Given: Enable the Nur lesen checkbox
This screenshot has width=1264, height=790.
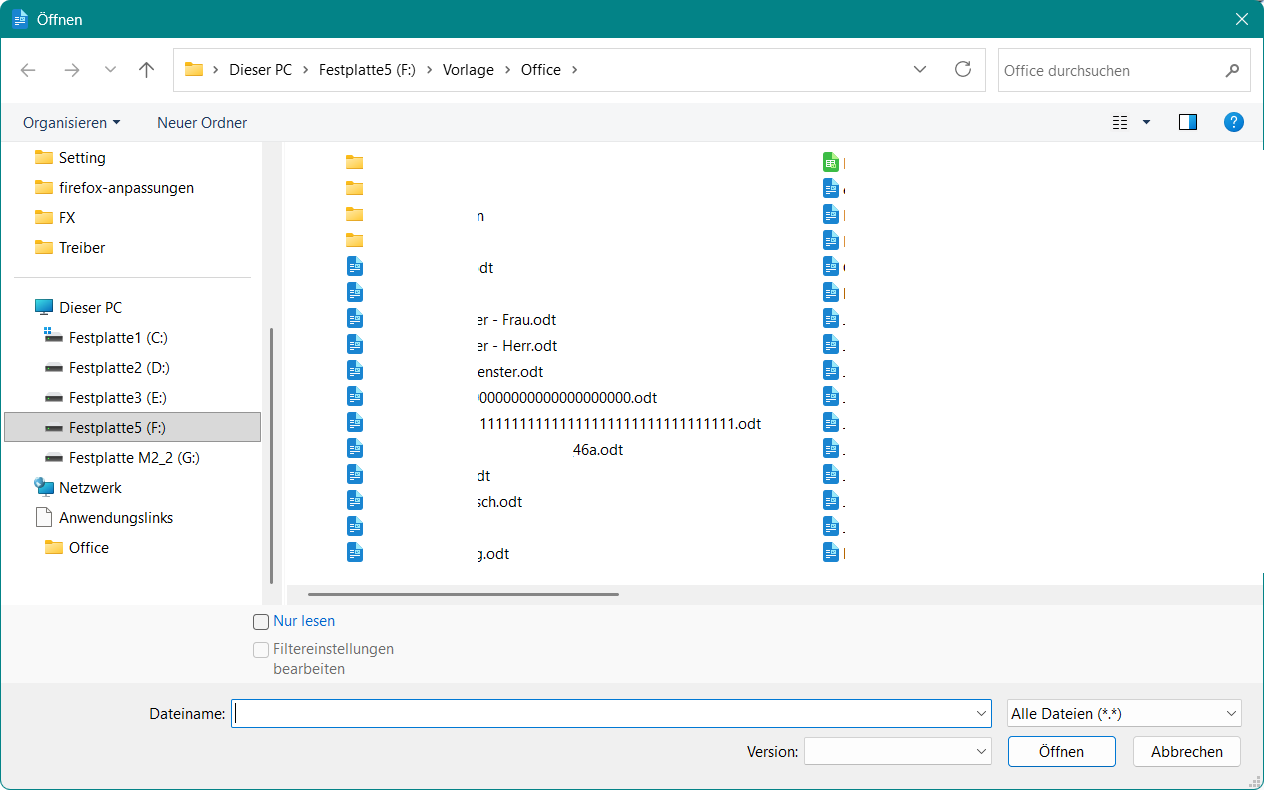Looking at the screenshot, I should (261, 622).
